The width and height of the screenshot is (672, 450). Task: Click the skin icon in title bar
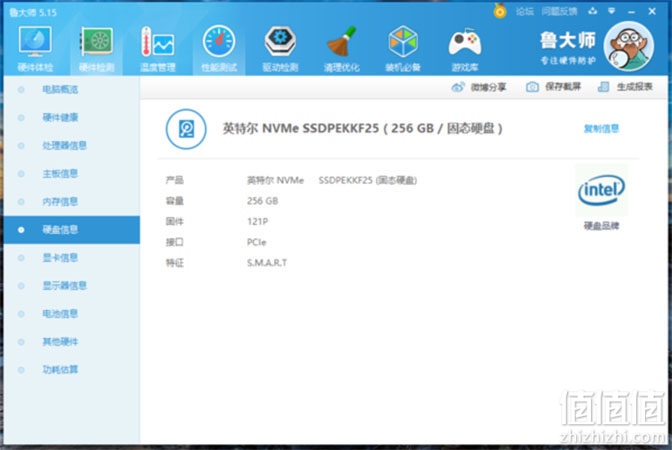point(593,11)
